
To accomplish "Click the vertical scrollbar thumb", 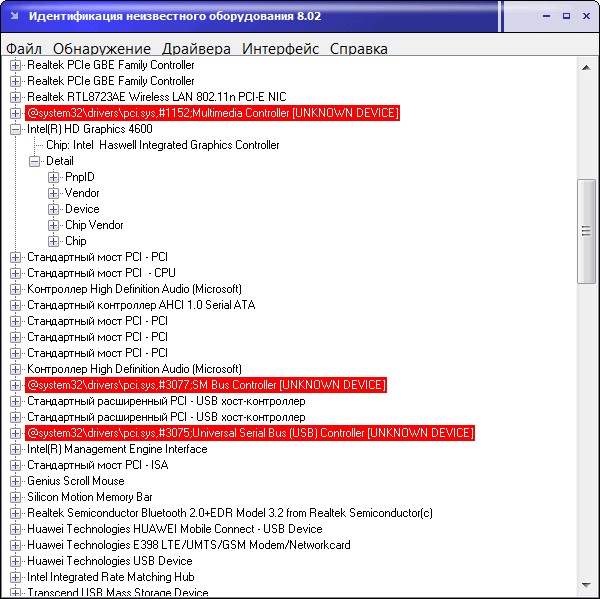I will 587,230.
